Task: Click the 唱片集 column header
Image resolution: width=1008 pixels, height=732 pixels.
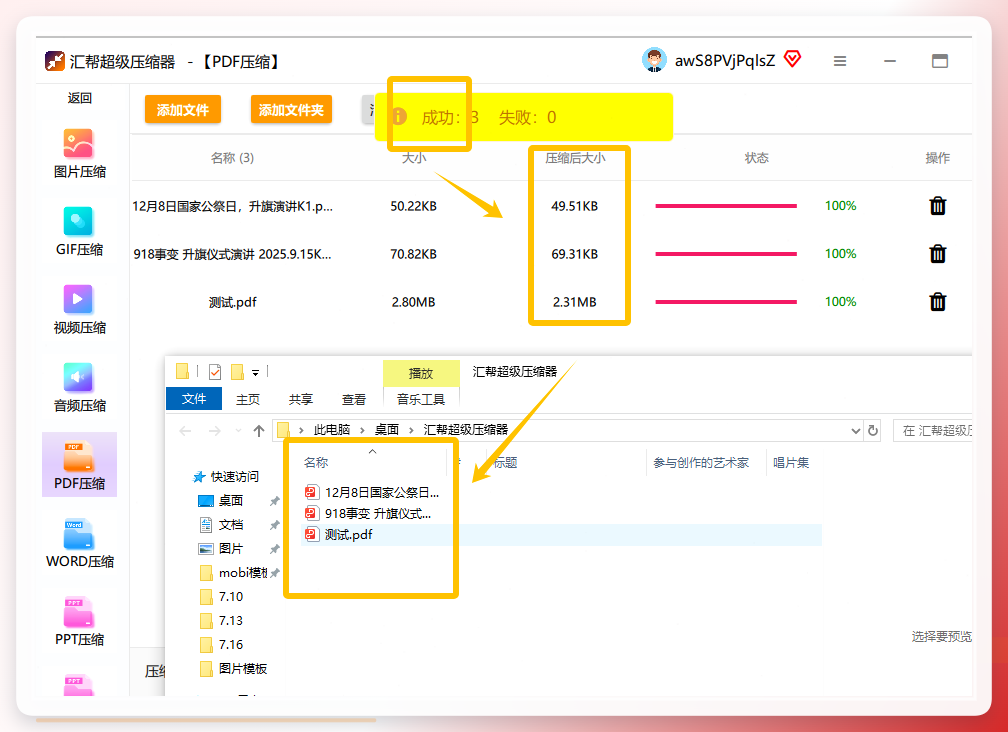Action: [791, 463]
